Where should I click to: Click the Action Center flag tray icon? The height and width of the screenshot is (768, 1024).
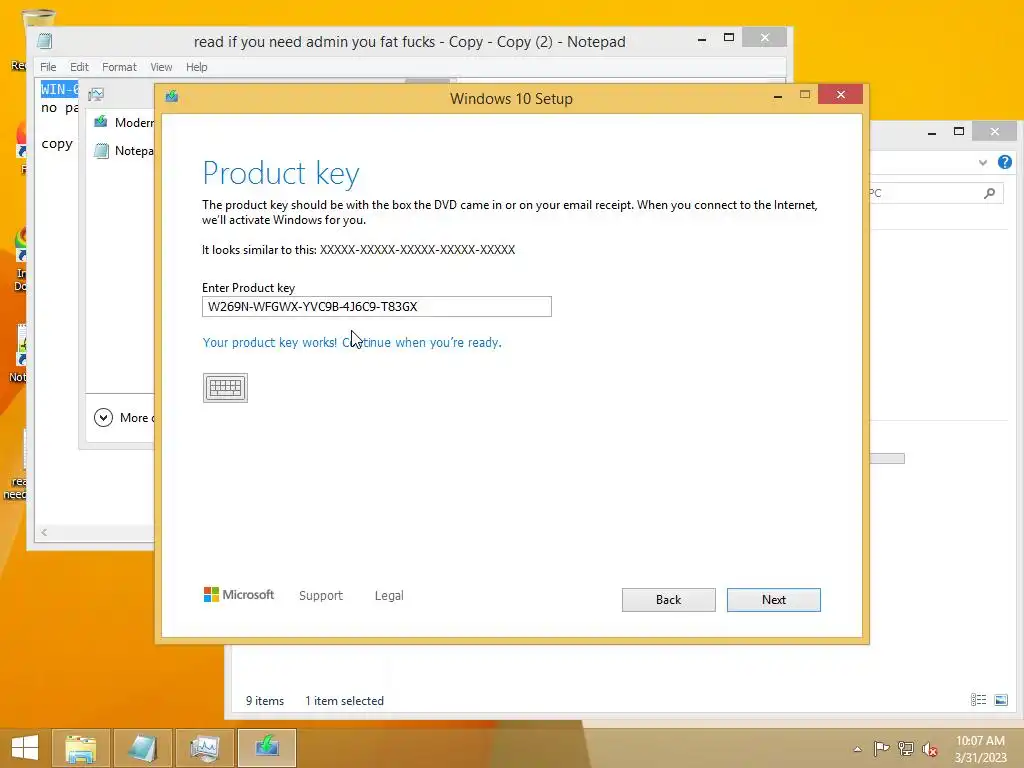click(881, 748)
